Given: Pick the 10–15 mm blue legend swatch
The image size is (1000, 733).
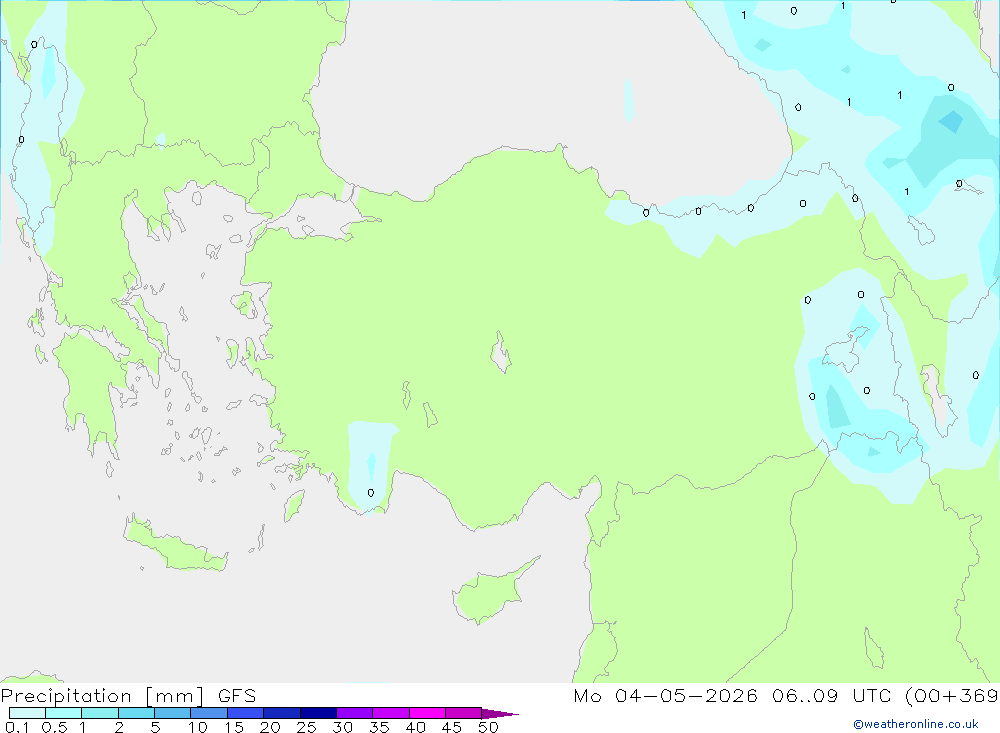Looking at the screenshot, I should pyautogui.click(x=209, y=713).
